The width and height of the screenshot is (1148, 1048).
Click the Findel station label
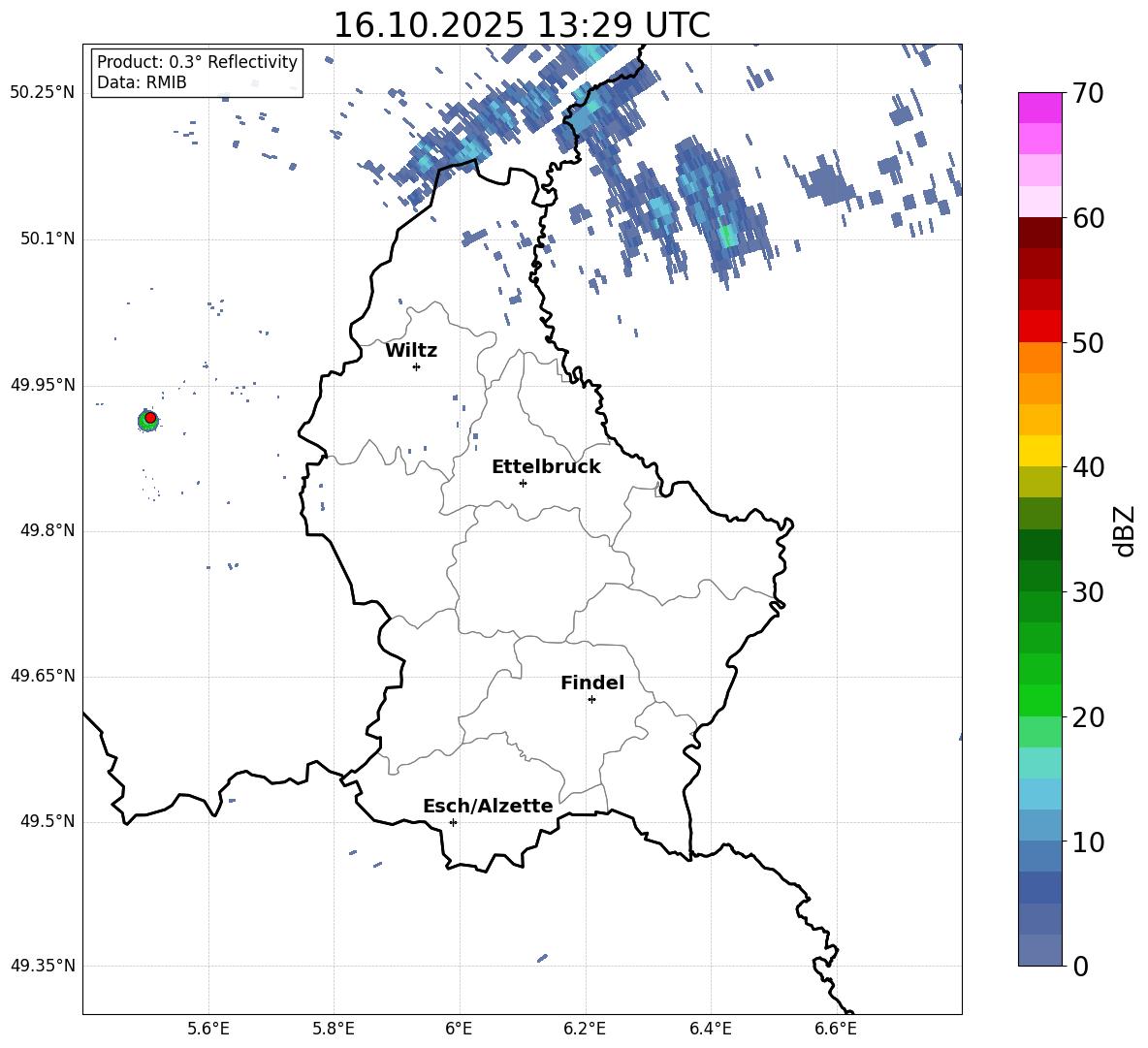(x=592, y=683)
